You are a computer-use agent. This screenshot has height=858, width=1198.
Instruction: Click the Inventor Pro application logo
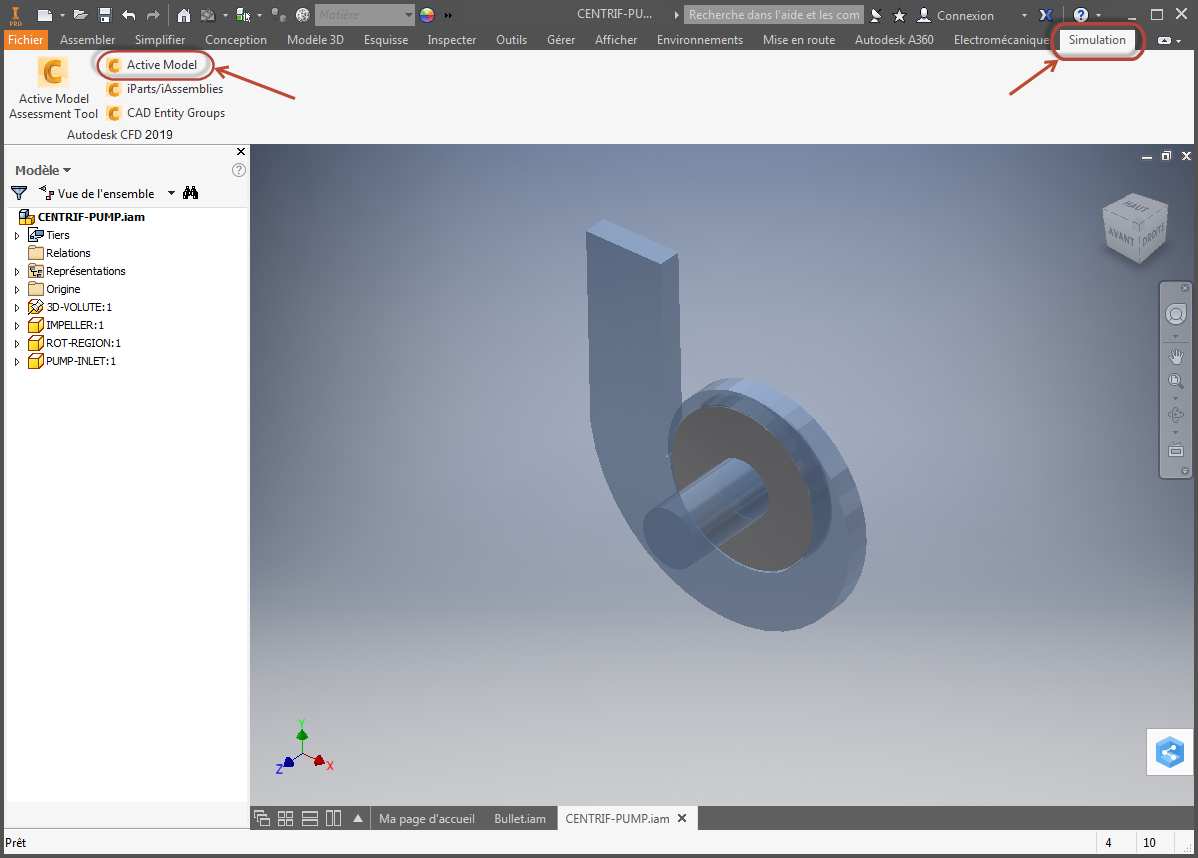15,15
